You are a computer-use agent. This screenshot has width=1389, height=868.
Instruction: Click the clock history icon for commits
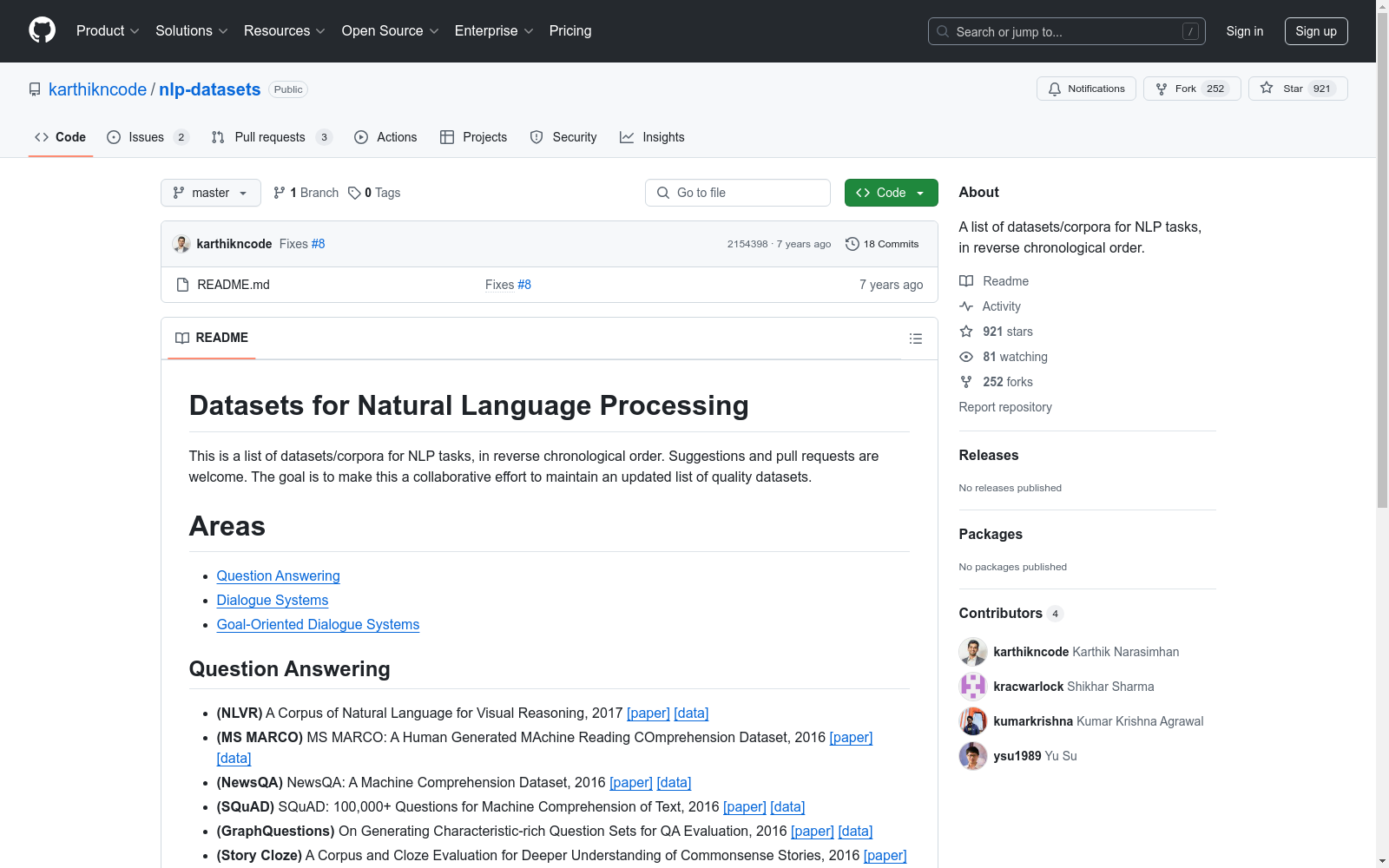coord(852,244)
